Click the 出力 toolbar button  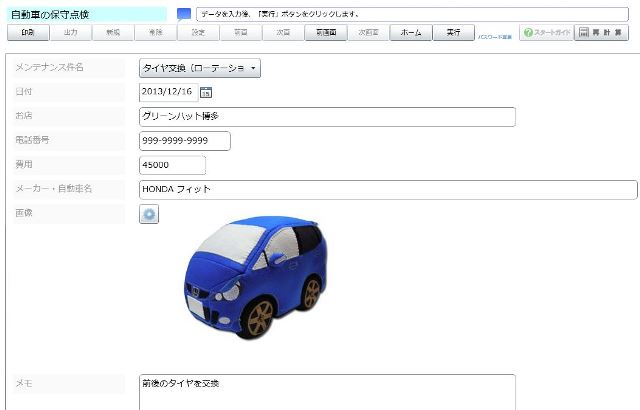(70, 33)
